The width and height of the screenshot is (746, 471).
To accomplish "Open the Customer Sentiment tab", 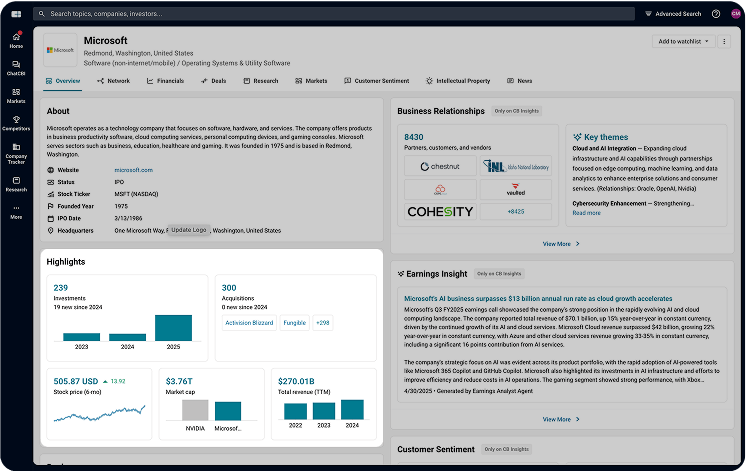I will pos(376,80).
